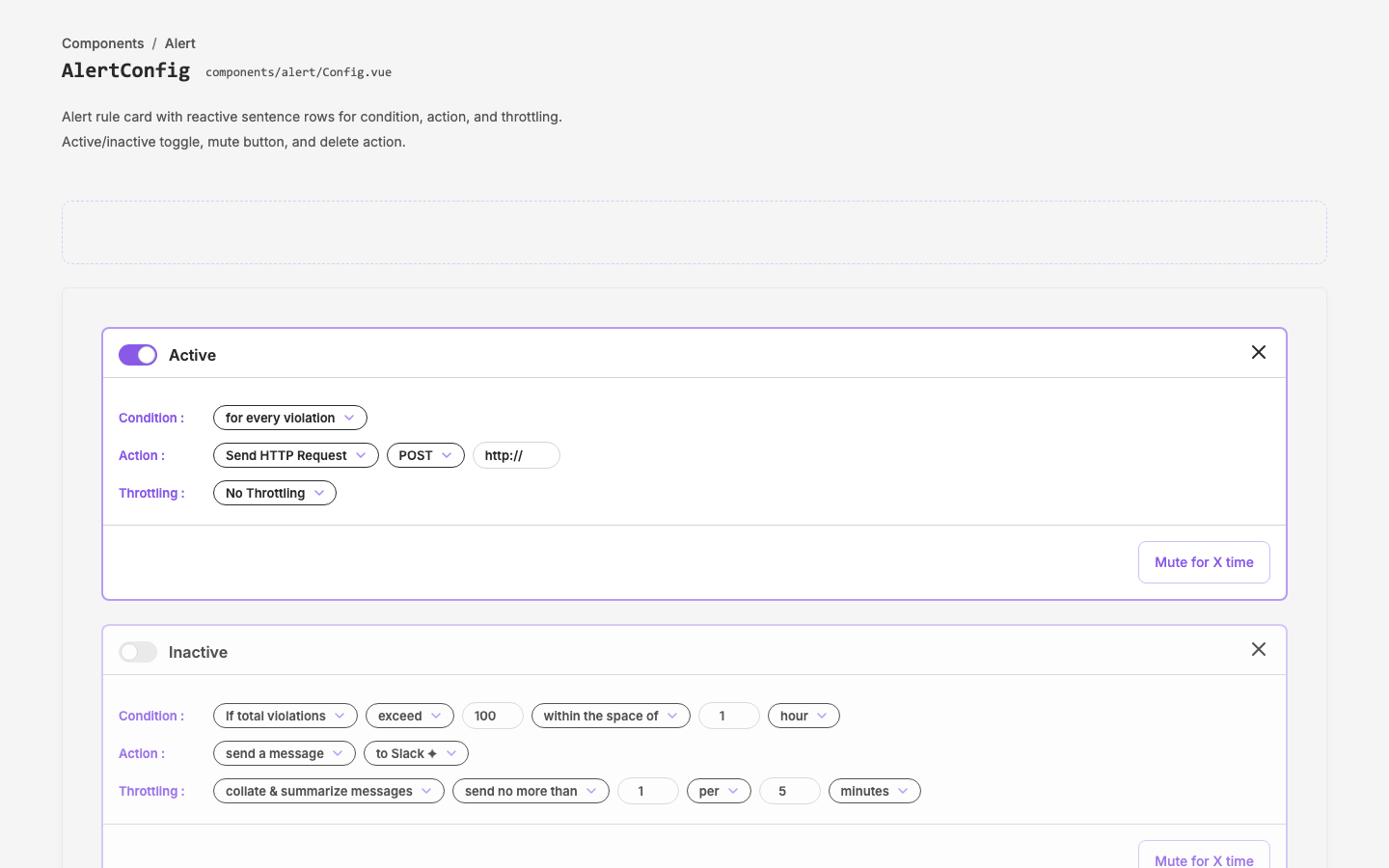Open the 'within the space of' dropdown

611,716
